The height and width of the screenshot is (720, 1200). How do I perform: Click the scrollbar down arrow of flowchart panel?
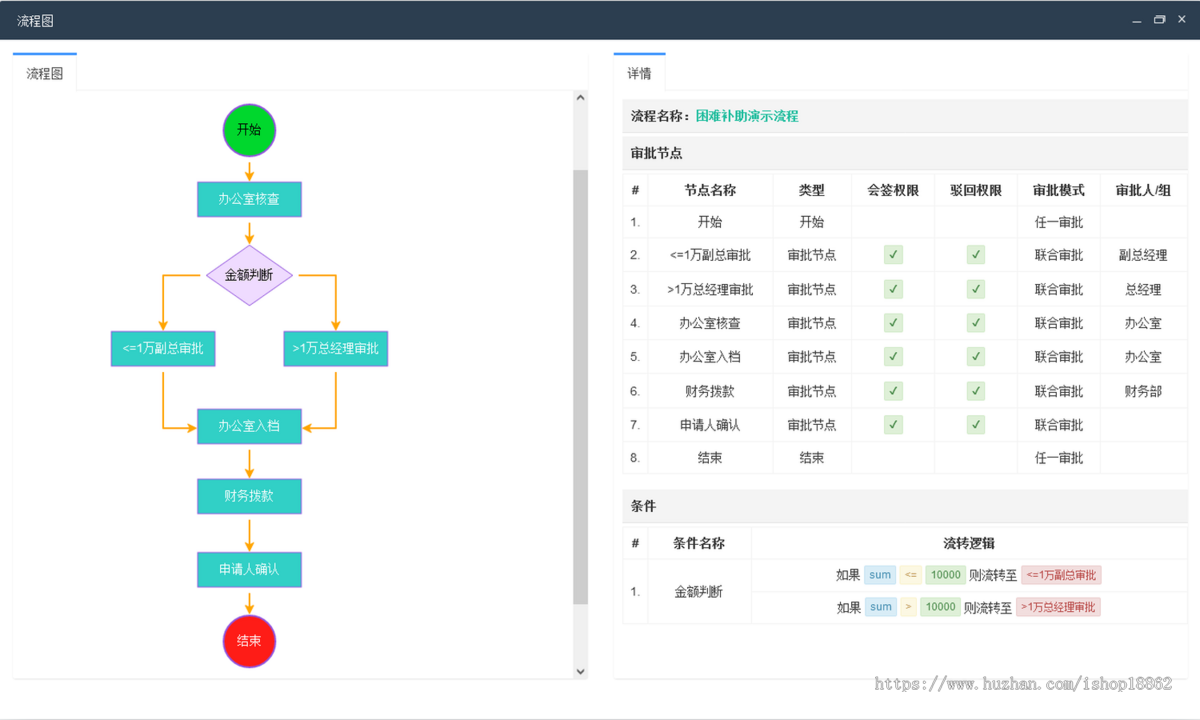(581, 671)
